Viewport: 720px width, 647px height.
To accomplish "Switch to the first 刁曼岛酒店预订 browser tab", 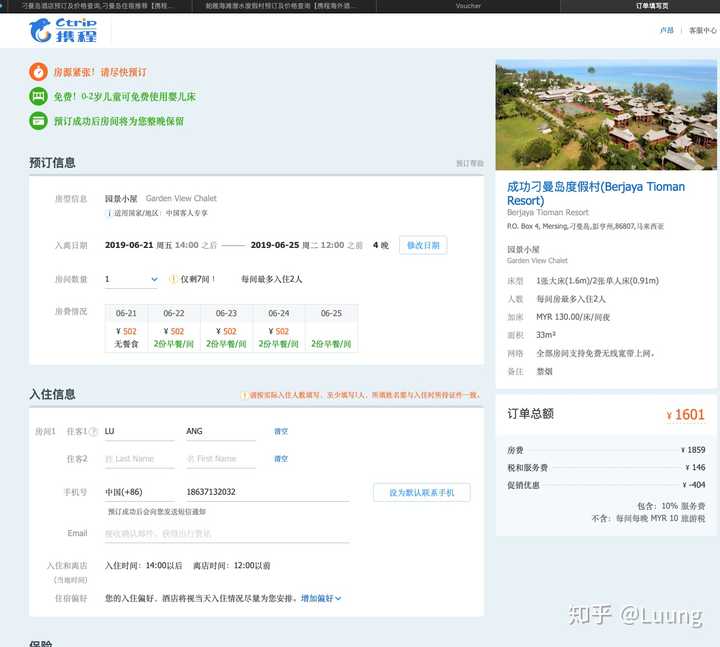I will click(97, 6).
